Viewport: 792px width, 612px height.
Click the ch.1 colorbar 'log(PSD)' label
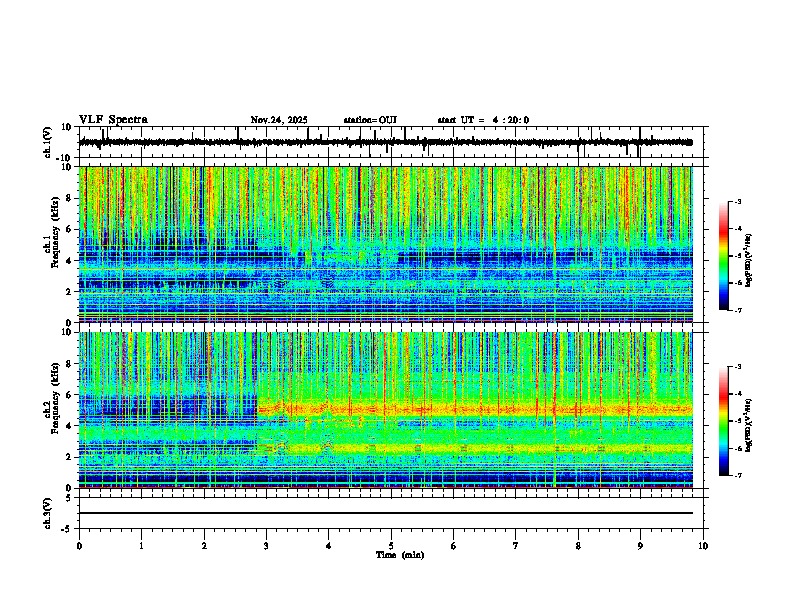749,261
